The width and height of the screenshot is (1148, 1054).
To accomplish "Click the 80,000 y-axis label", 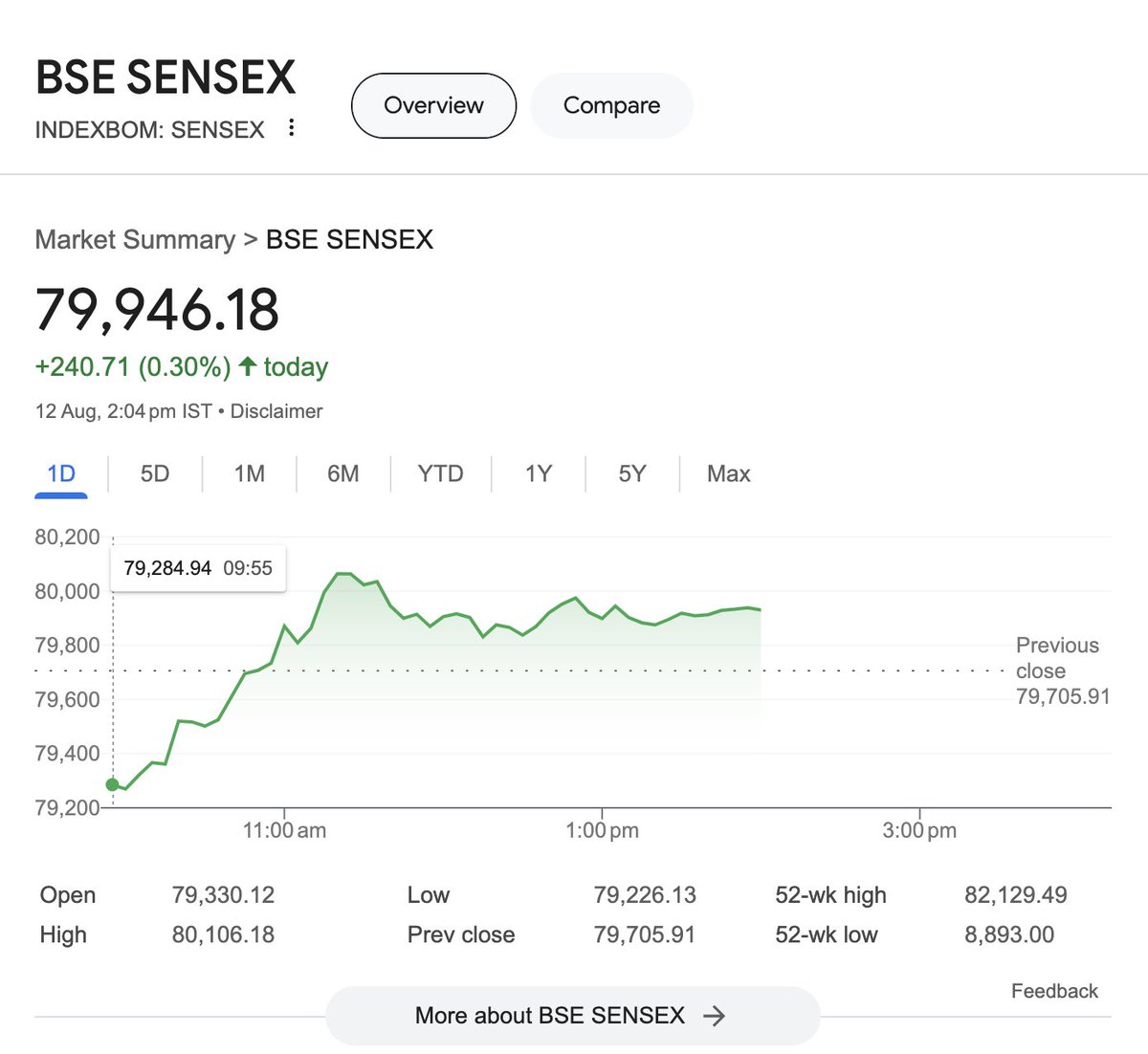I will 67,591.
